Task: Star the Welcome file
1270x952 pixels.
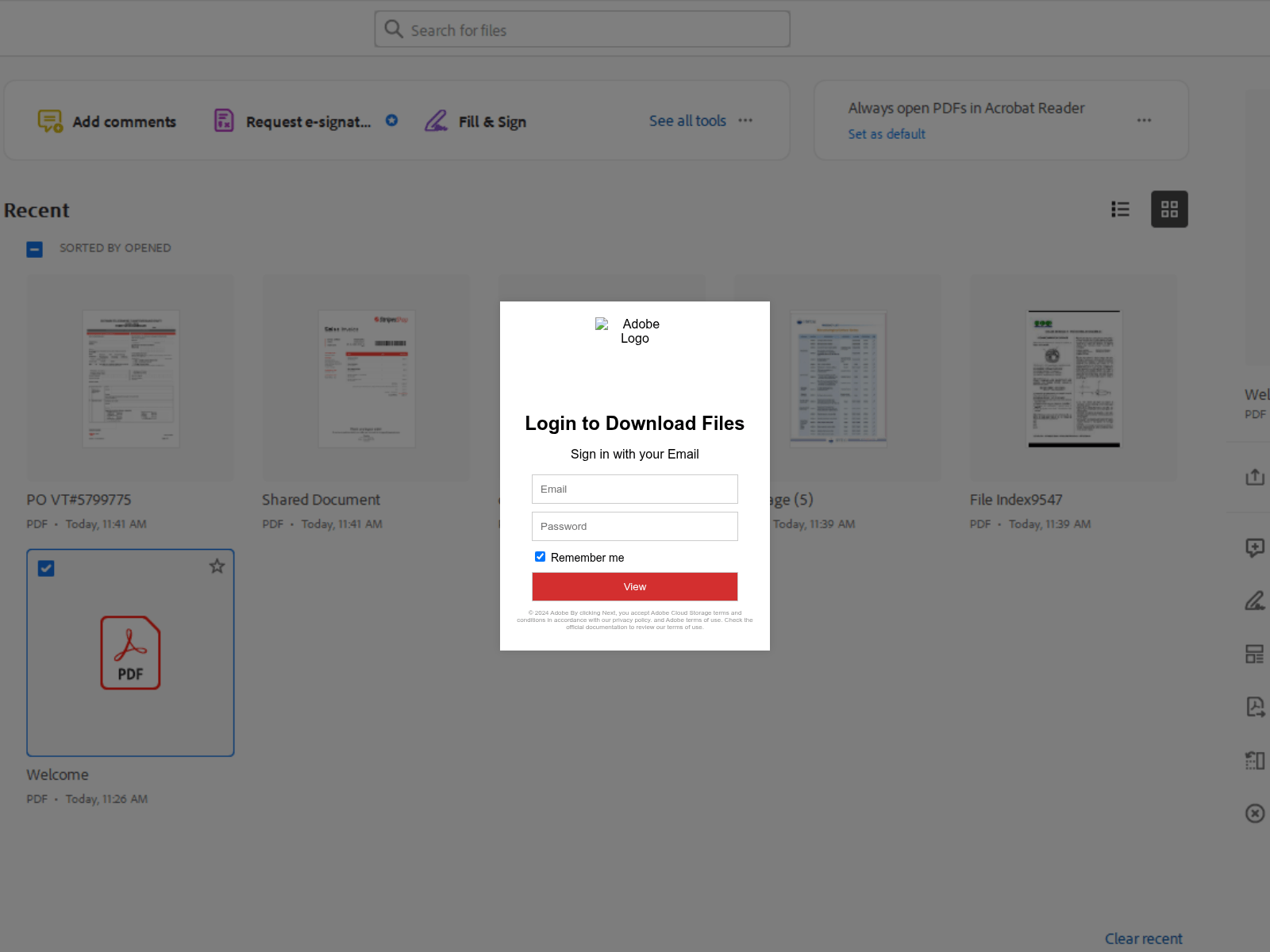Action: [217, 566]
